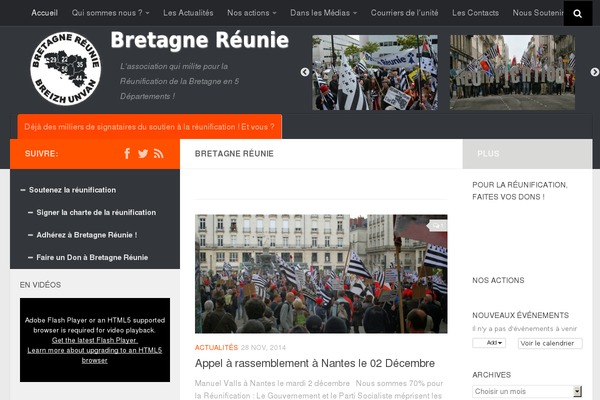Click the orange signataires banner button

(150, 127)
